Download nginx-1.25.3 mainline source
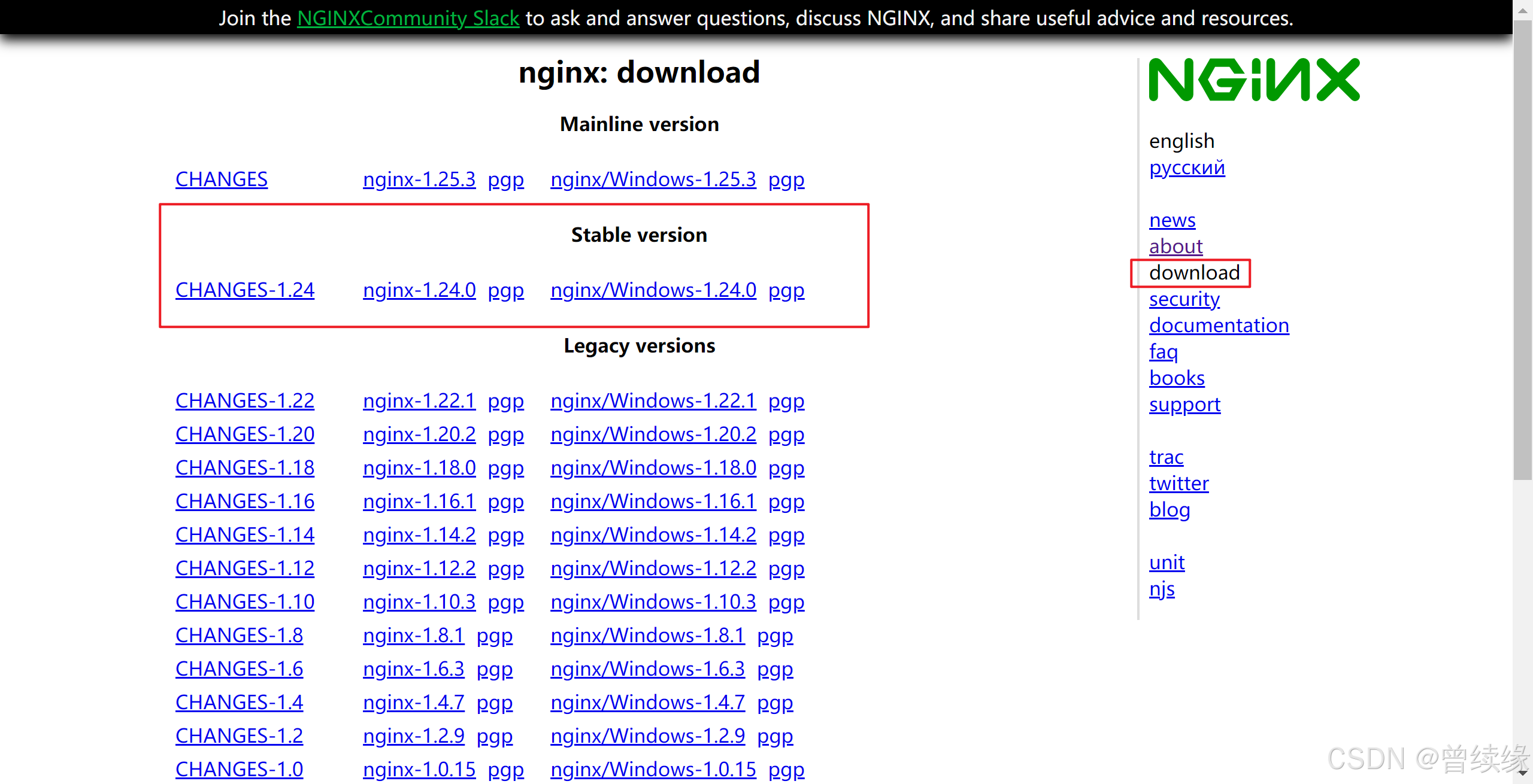This screenshot has height=784, width=1533. (419, 180)
